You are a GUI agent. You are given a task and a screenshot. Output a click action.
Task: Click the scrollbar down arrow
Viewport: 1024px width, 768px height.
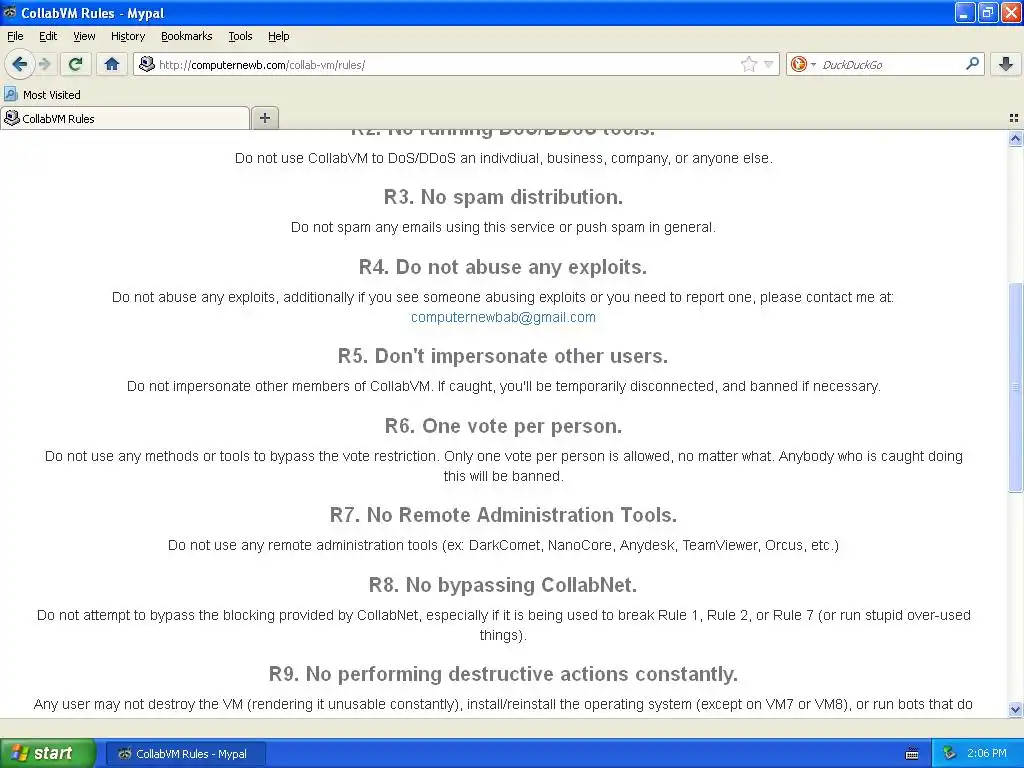pos(1015,709)
